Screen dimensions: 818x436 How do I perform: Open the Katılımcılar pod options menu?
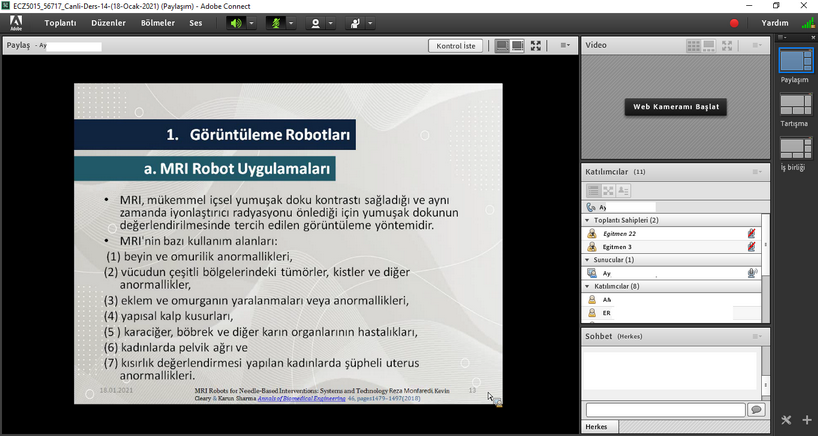[757, 172]
